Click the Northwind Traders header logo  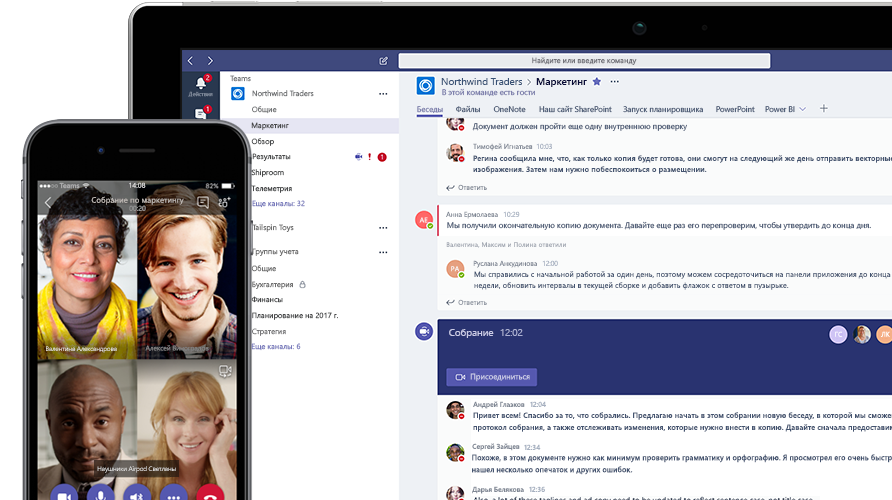coord(426,86)
